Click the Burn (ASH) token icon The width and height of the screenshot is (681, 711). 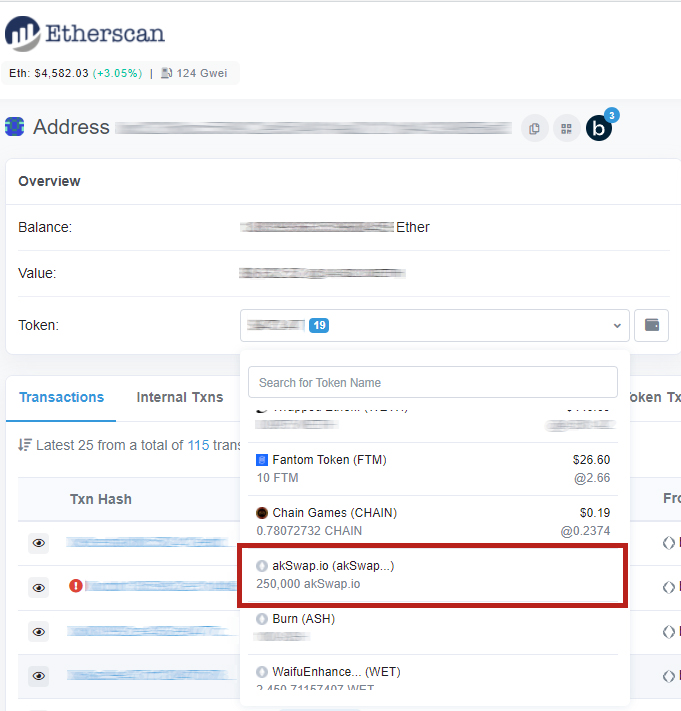262,619
